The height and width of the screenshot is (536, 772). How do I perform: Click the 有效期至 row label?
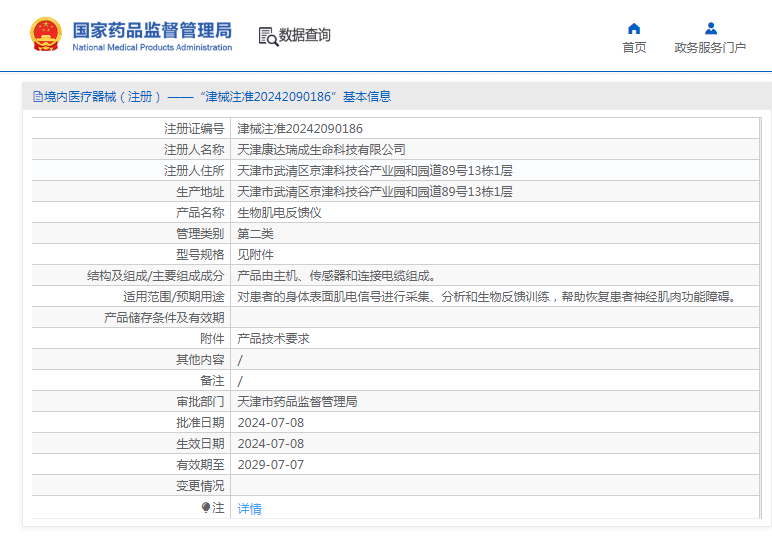pyautogui.click(x=200, y=465)
